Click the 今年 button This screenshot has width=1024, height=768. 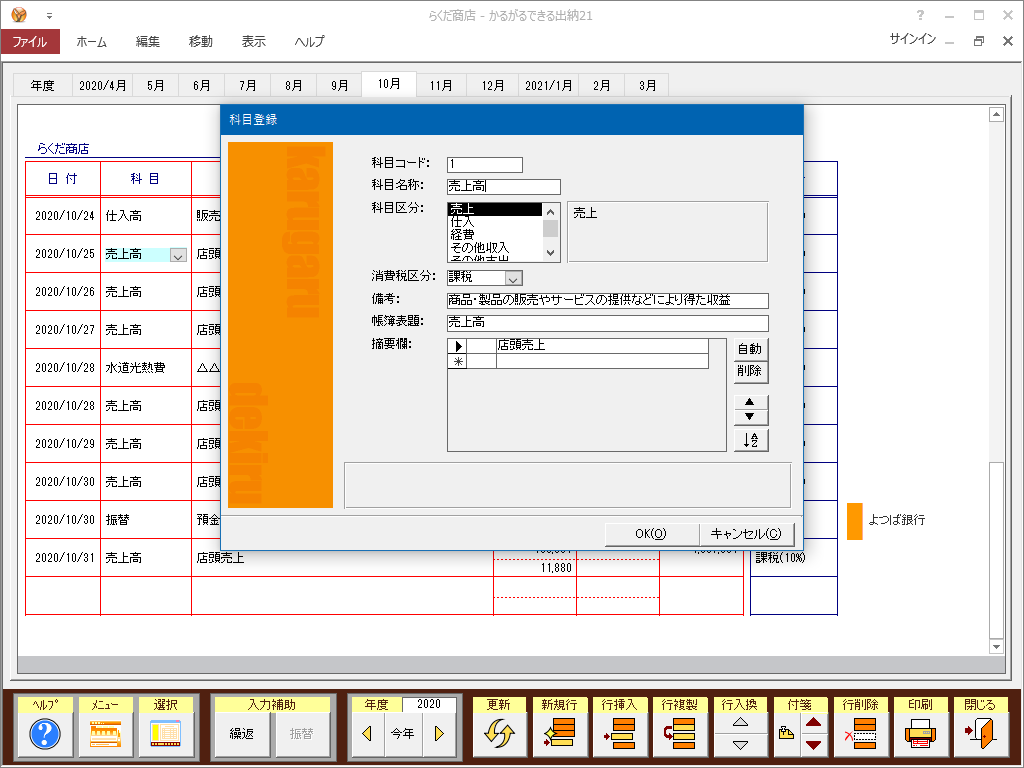[x=402, y=733]
